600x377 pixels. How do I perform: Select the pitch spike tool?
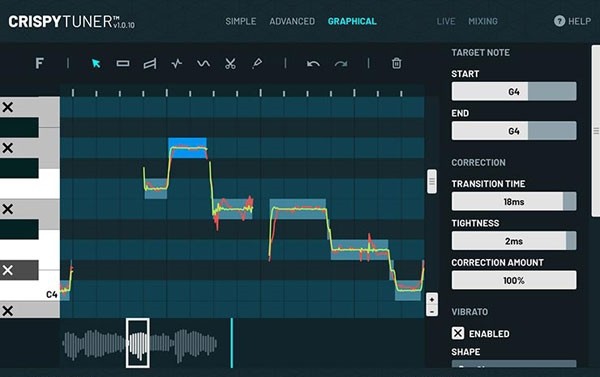click(x=176, y=63)
